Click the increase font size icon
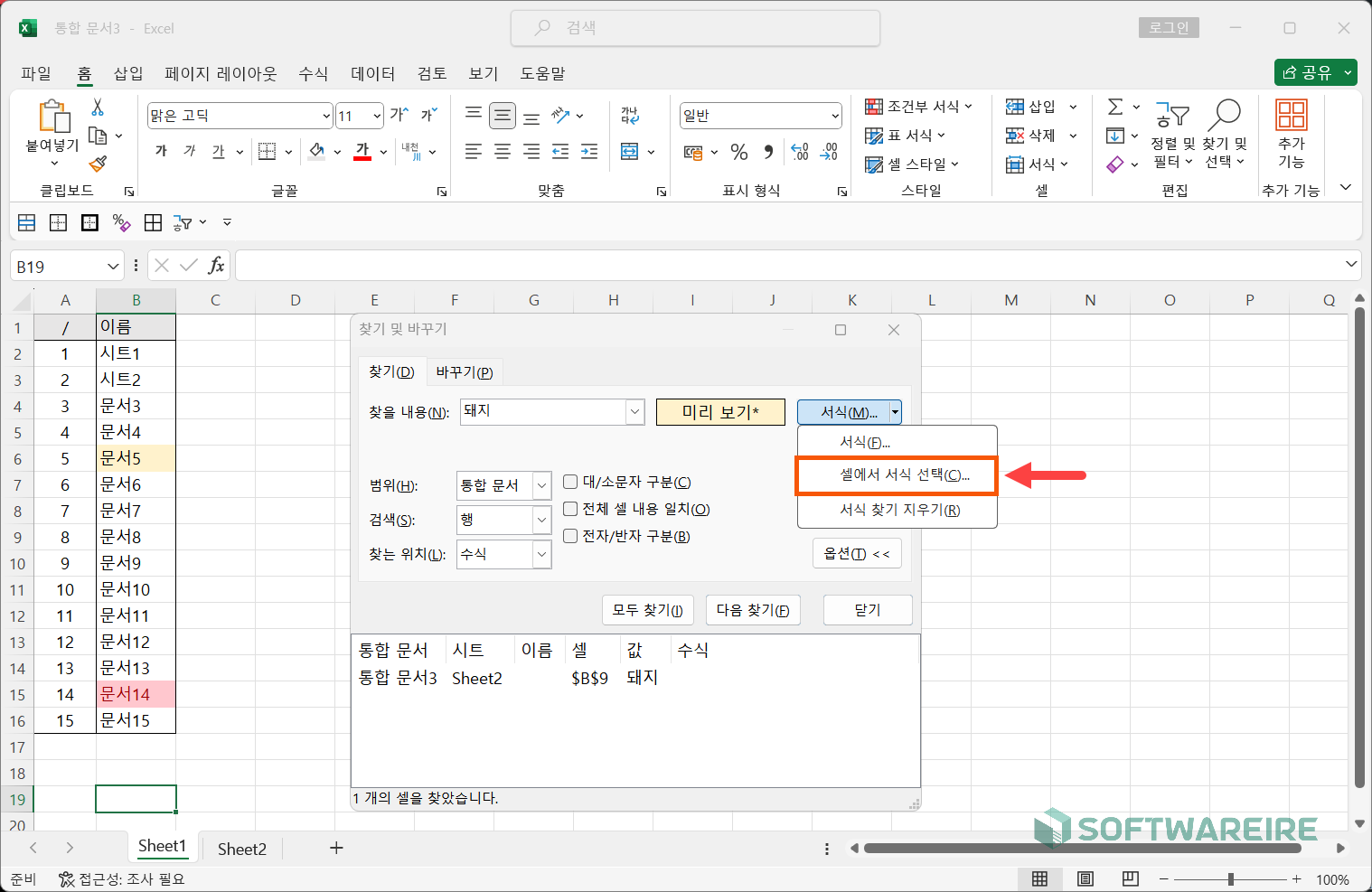Image resolution: width=1372 pixels, height=892 pixels. click(399, 115)
